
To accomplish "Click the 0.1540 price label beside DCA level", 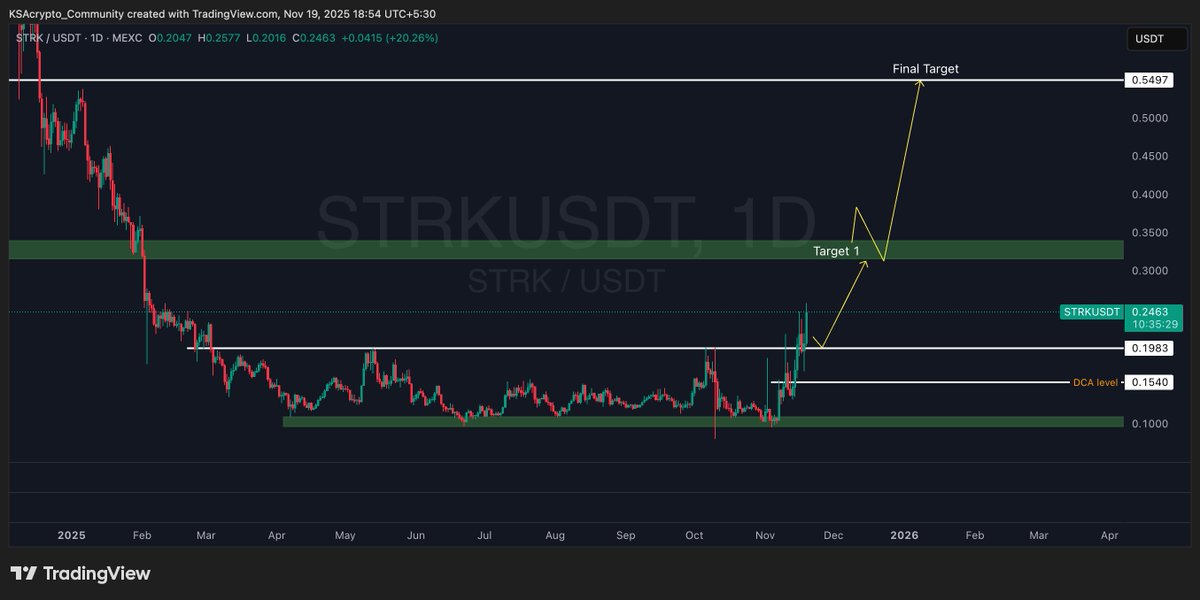I will [1148, 381].
